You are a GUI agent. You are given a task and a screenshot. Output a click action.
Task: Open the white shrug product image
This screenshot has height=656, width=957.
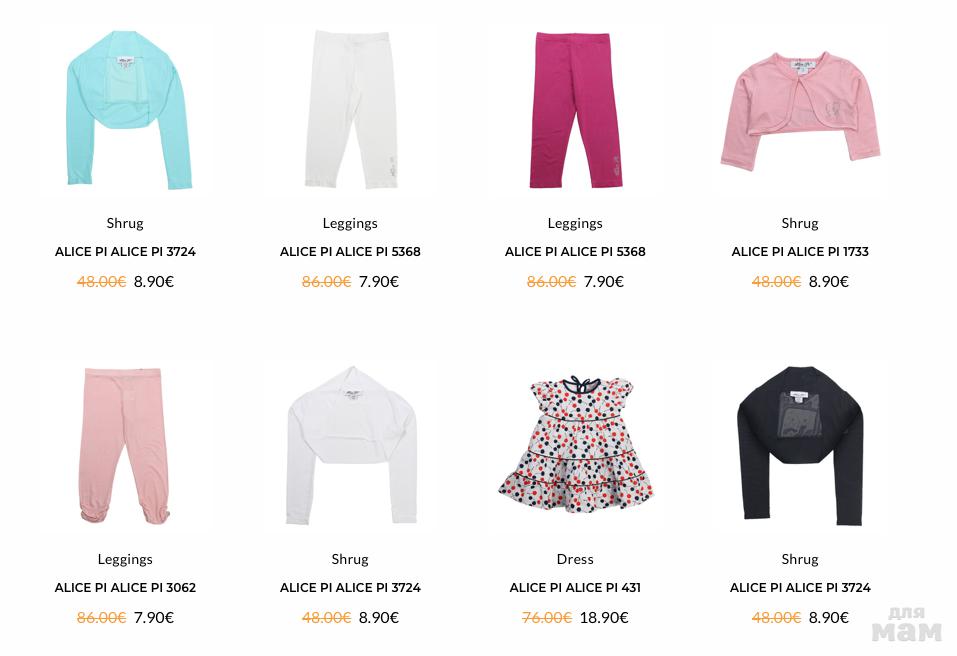[351, 445]
